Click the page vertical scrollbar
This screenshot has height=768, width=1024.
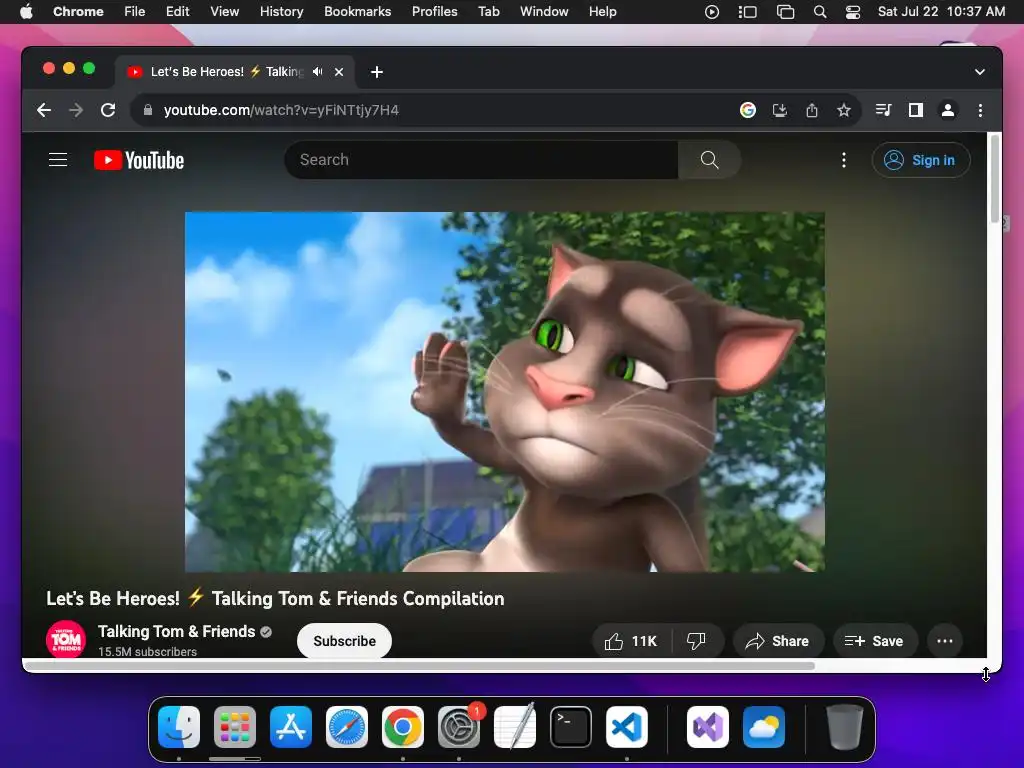click(x=995, y=178)
